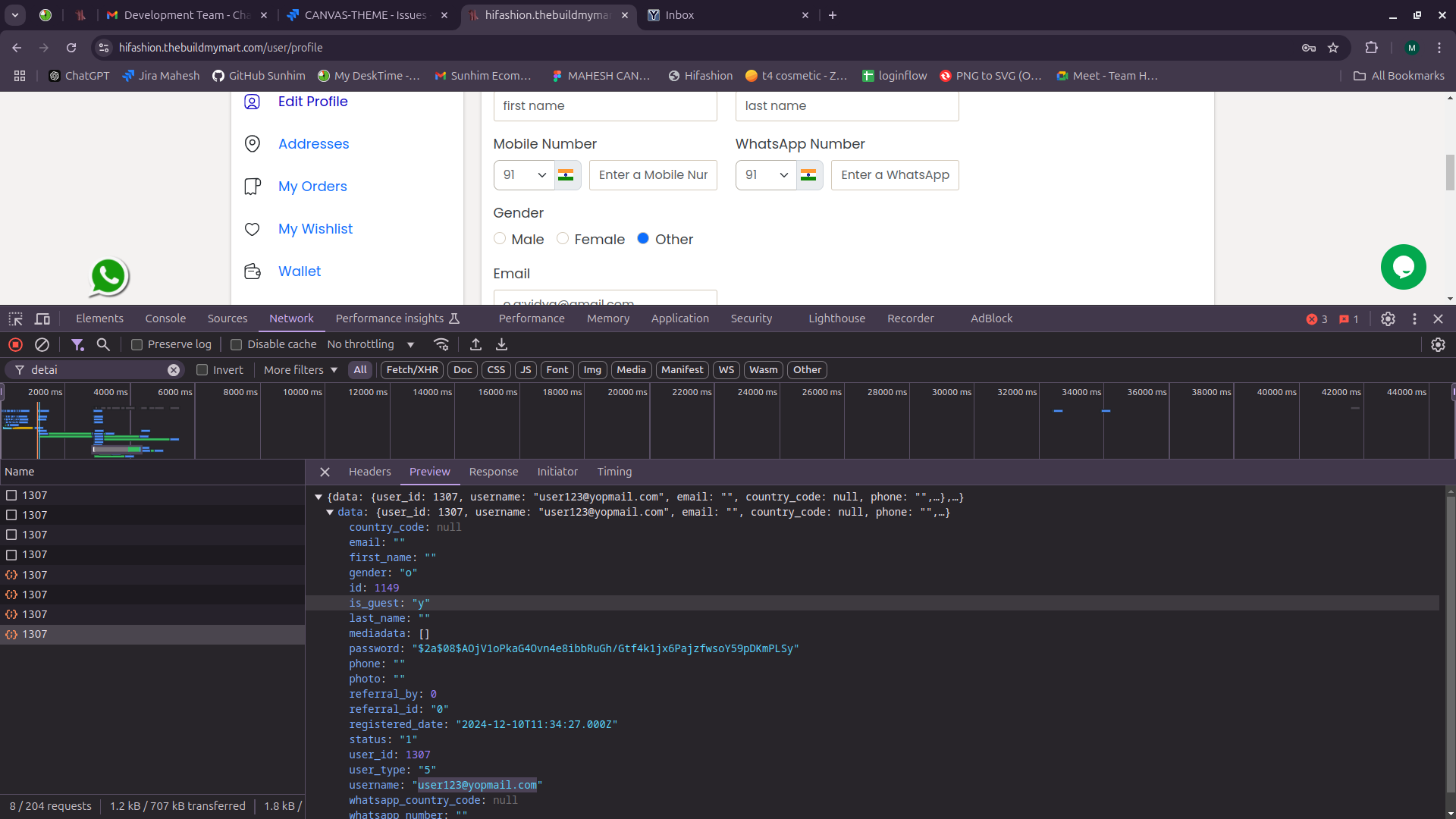Click the 1 issue indicator
The image size is (1456, 819).
pos(1349,319)
